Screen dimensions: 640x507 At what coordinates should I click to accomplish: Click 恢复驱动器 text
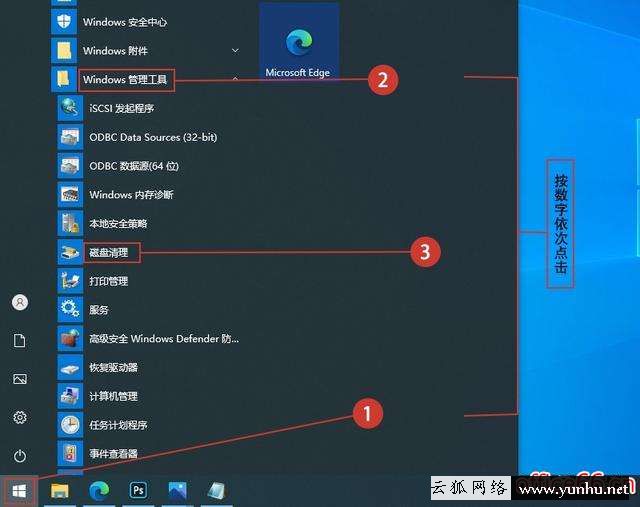point(113,367)
